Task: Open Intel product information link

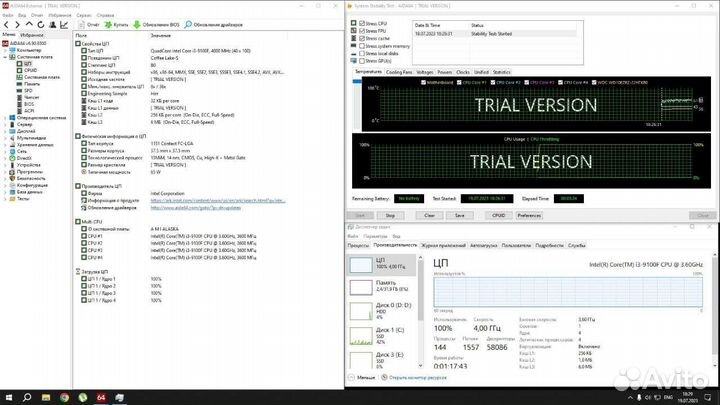Action: point(218,201)
